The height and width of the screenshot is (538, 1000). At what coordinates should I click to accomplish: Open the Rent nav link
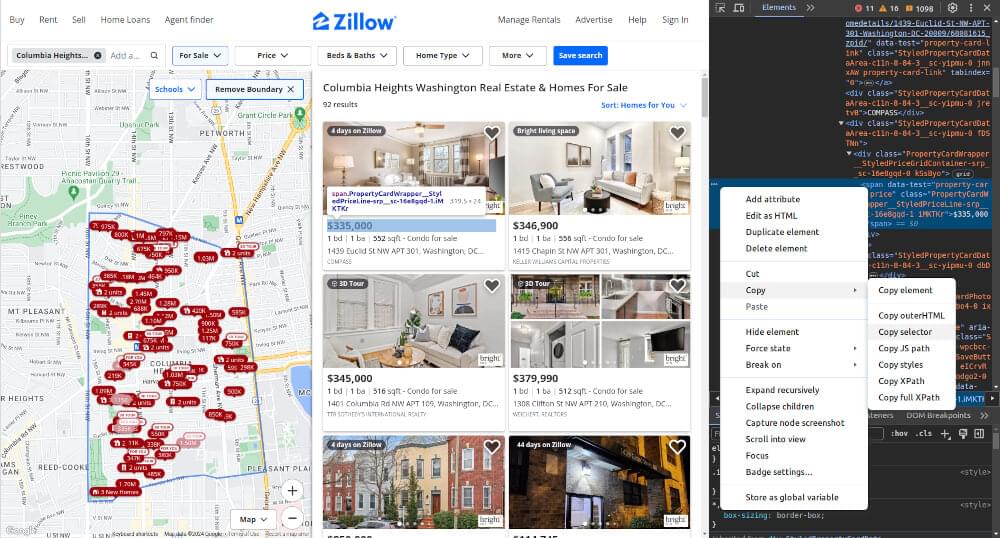click(48, 20)
